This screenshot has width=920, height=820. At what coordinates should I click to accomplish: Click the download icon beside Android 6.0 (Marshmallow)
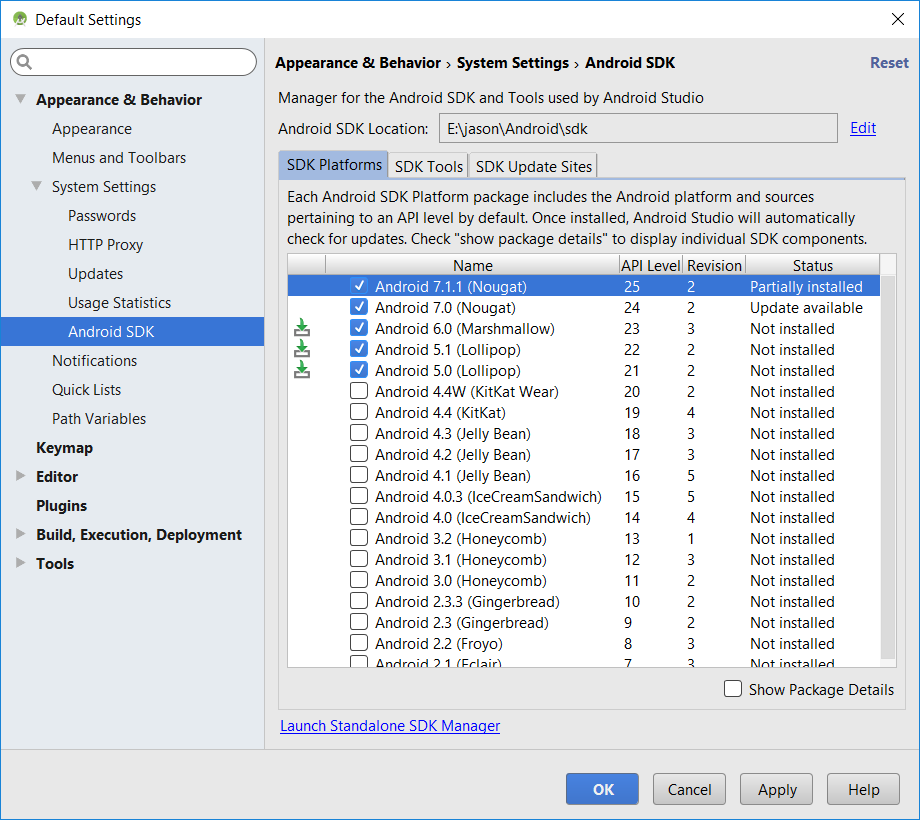pos(302,328)
